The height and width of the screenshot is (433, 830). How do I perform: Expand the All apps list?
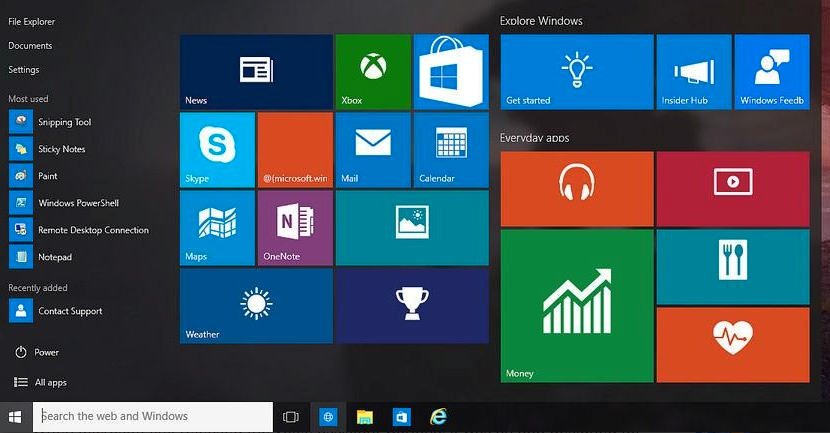pyautogui.click(x=50, y=383)
